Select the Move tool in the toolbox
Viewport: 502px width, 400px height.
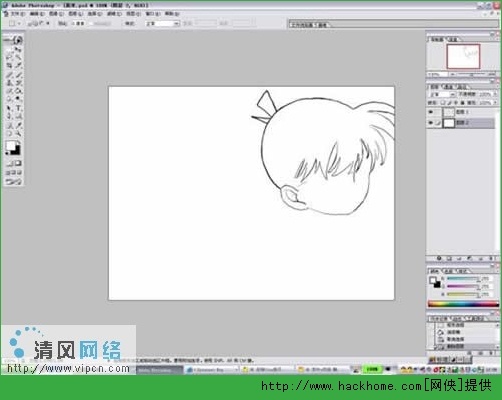19,49
